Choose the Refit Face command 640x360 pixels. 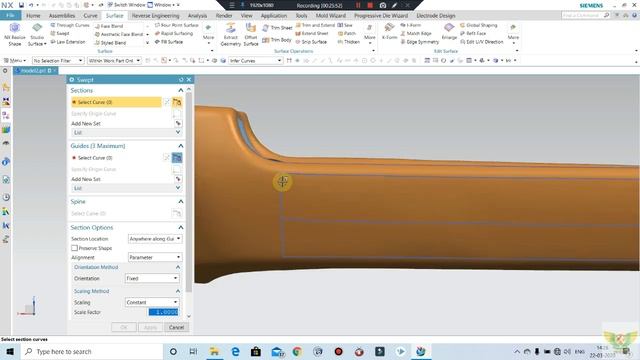[x=473, y=33]
